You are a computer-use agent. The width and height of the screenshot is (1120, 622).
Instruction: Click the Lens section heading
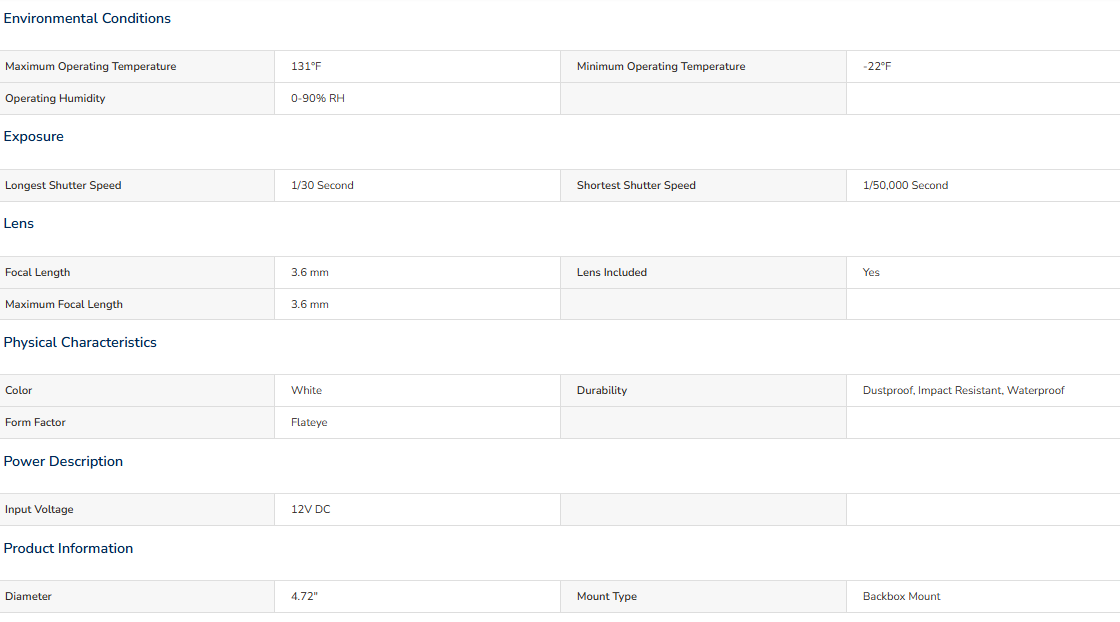[19, 223]
